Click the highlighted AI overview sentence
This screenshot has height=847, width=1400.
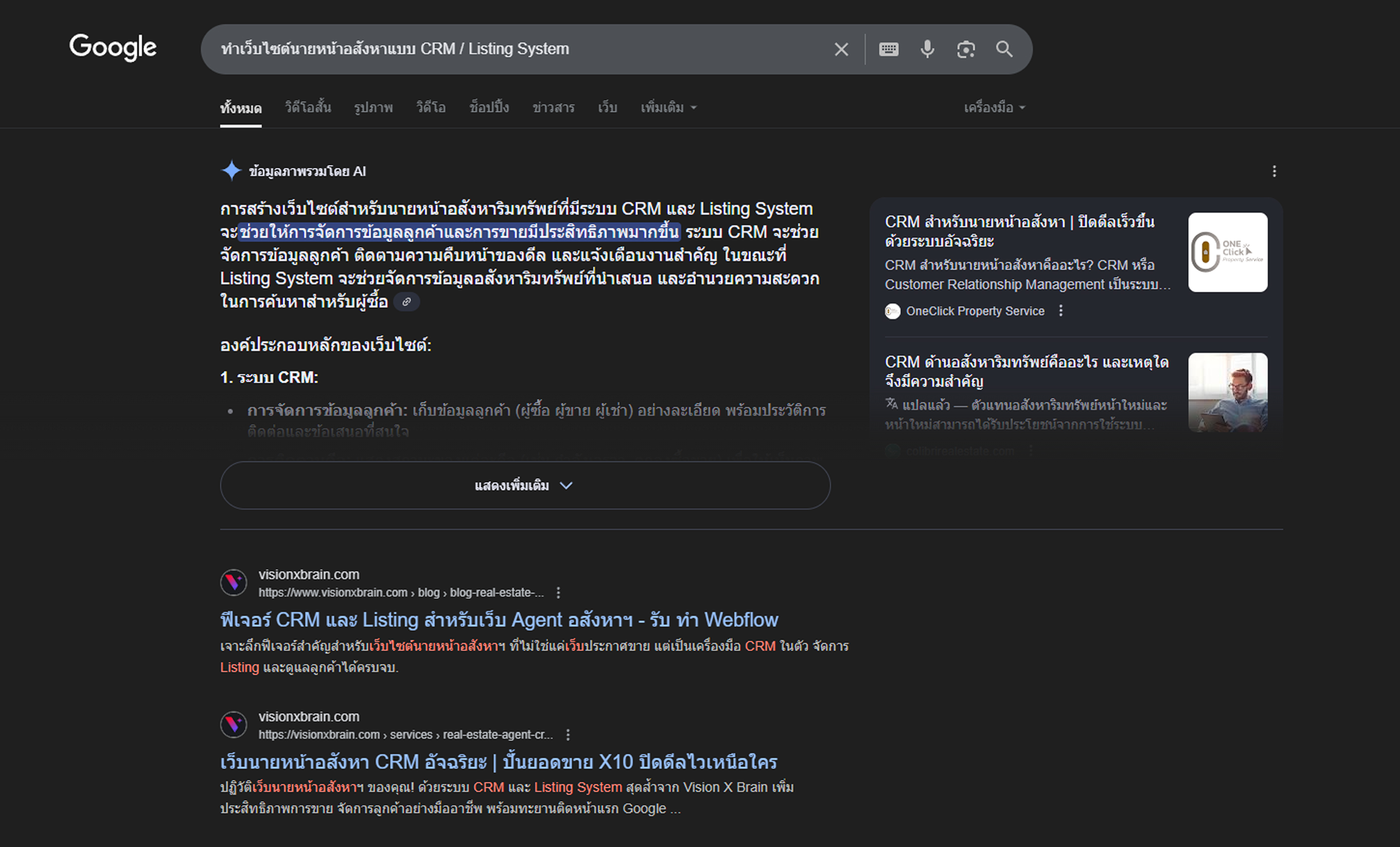pyautogui.click(x=459, y=232)
